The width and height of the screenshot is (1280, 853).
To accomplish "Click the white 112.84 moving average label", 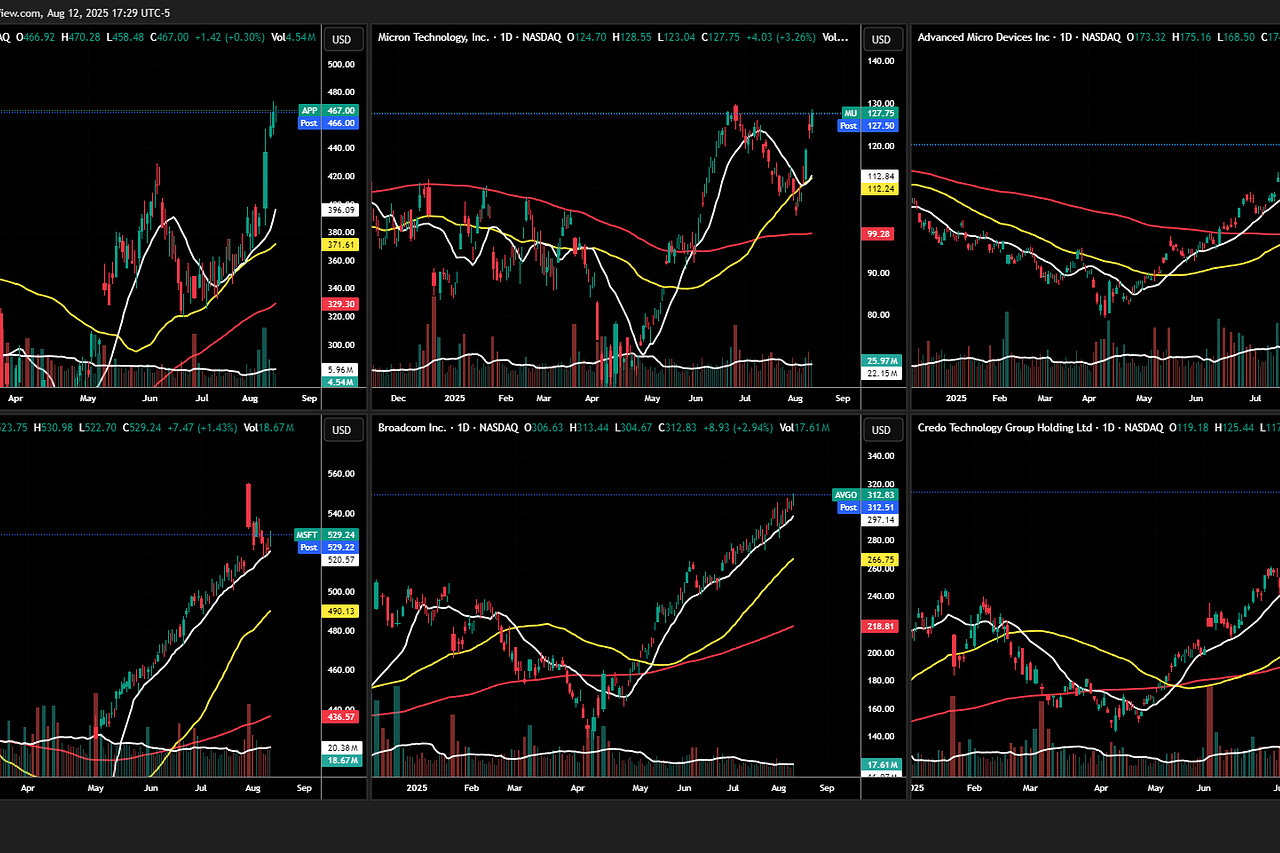I will click(x=881, y=176).
